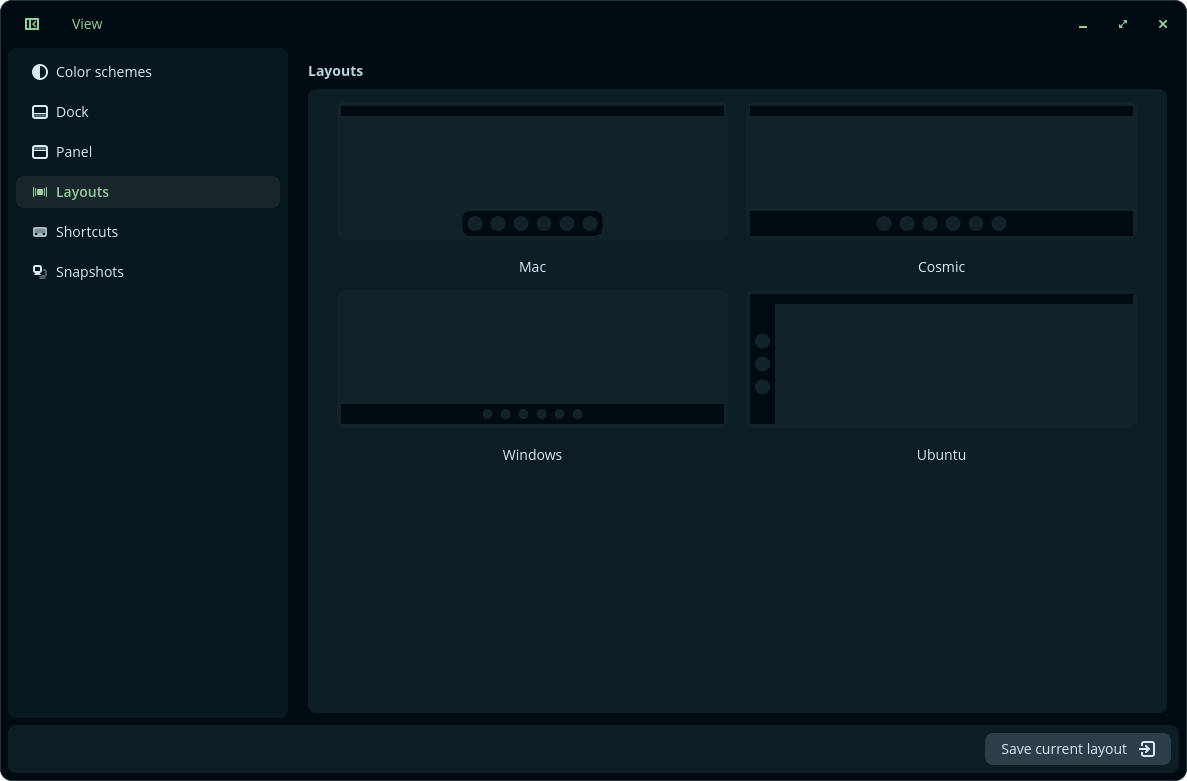This screenshot has height=781, width=1187.
Task: Open the View menu
Action: click(87, 24)
